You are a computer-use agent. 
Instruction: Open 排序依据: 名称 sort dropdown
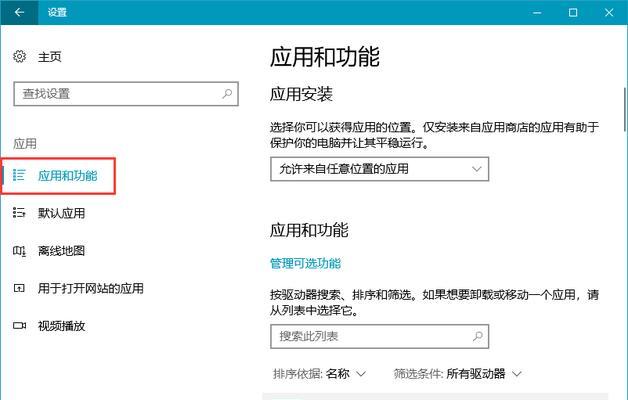tap(319, 374)
